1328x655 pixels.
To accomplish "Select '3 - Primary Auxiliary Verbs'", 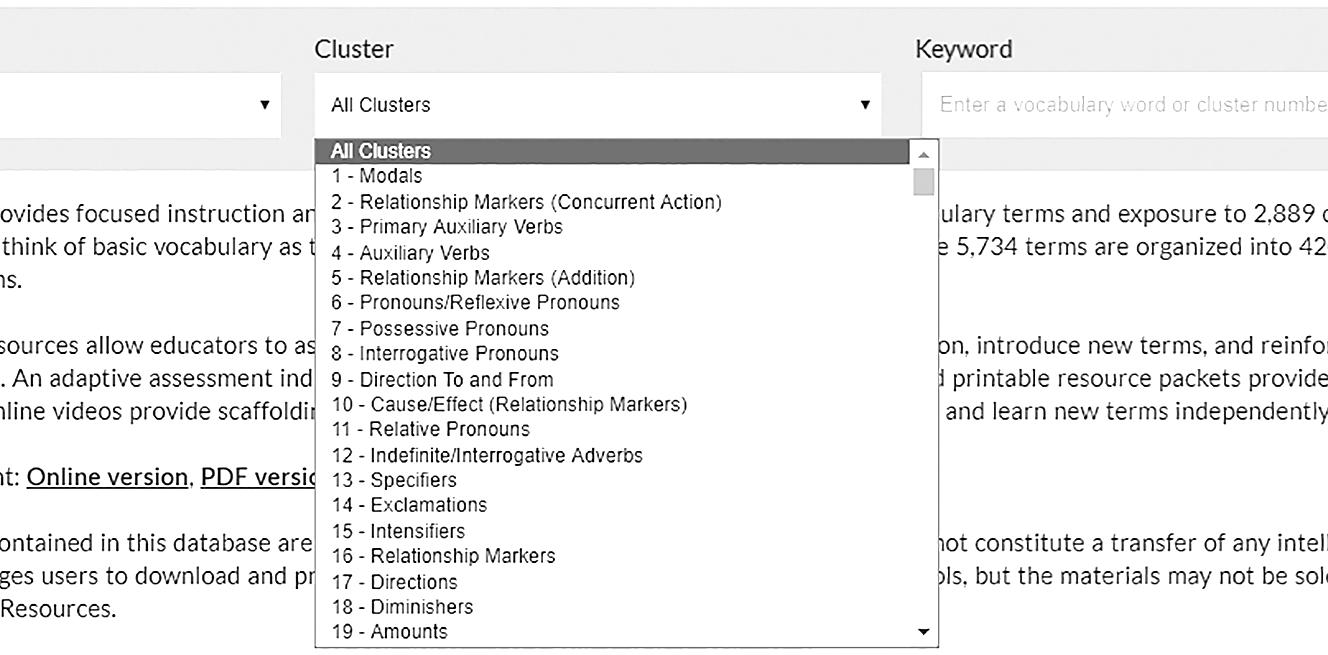I will tap(447, 227).
